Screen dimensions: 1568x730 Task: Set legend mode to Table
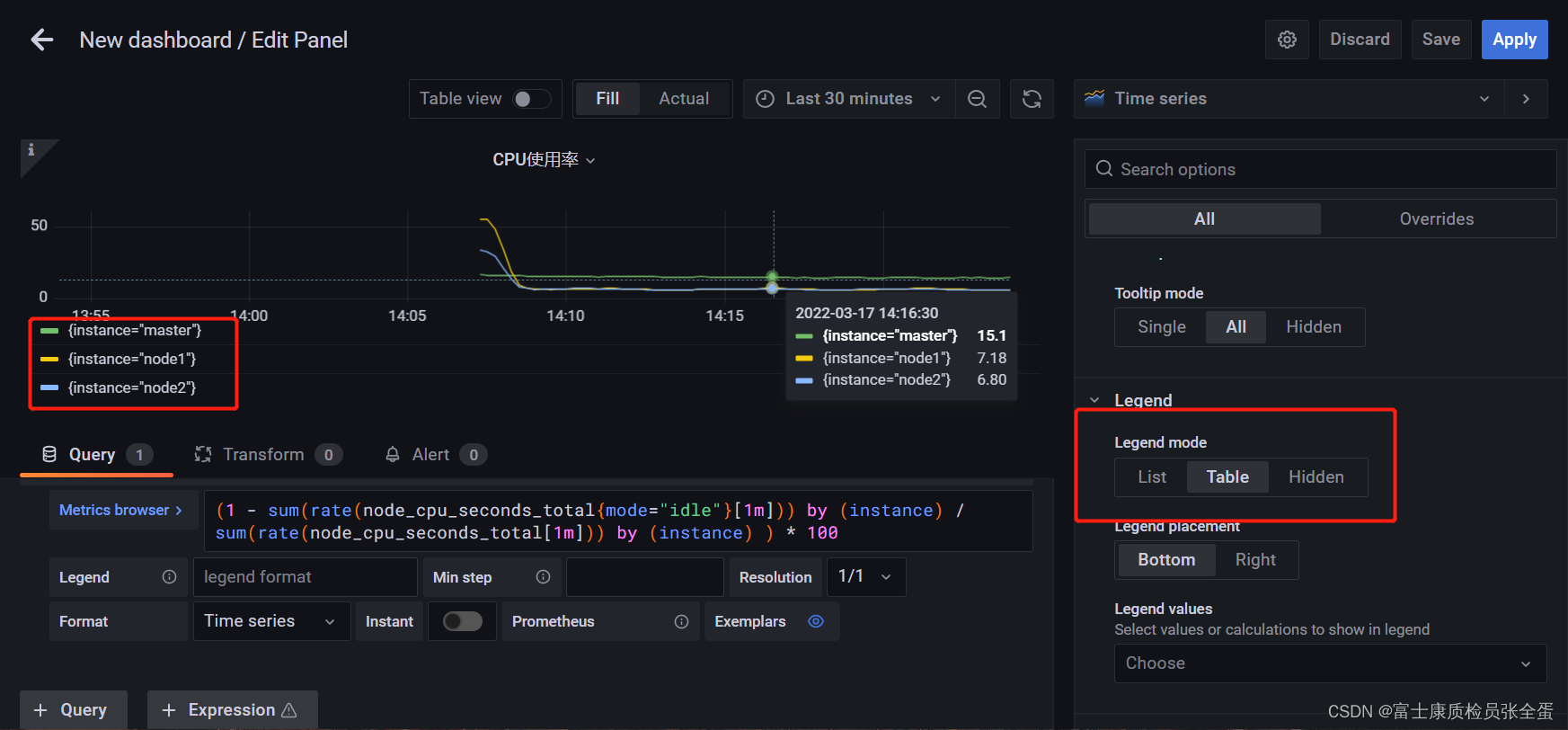coord(1227,477)
